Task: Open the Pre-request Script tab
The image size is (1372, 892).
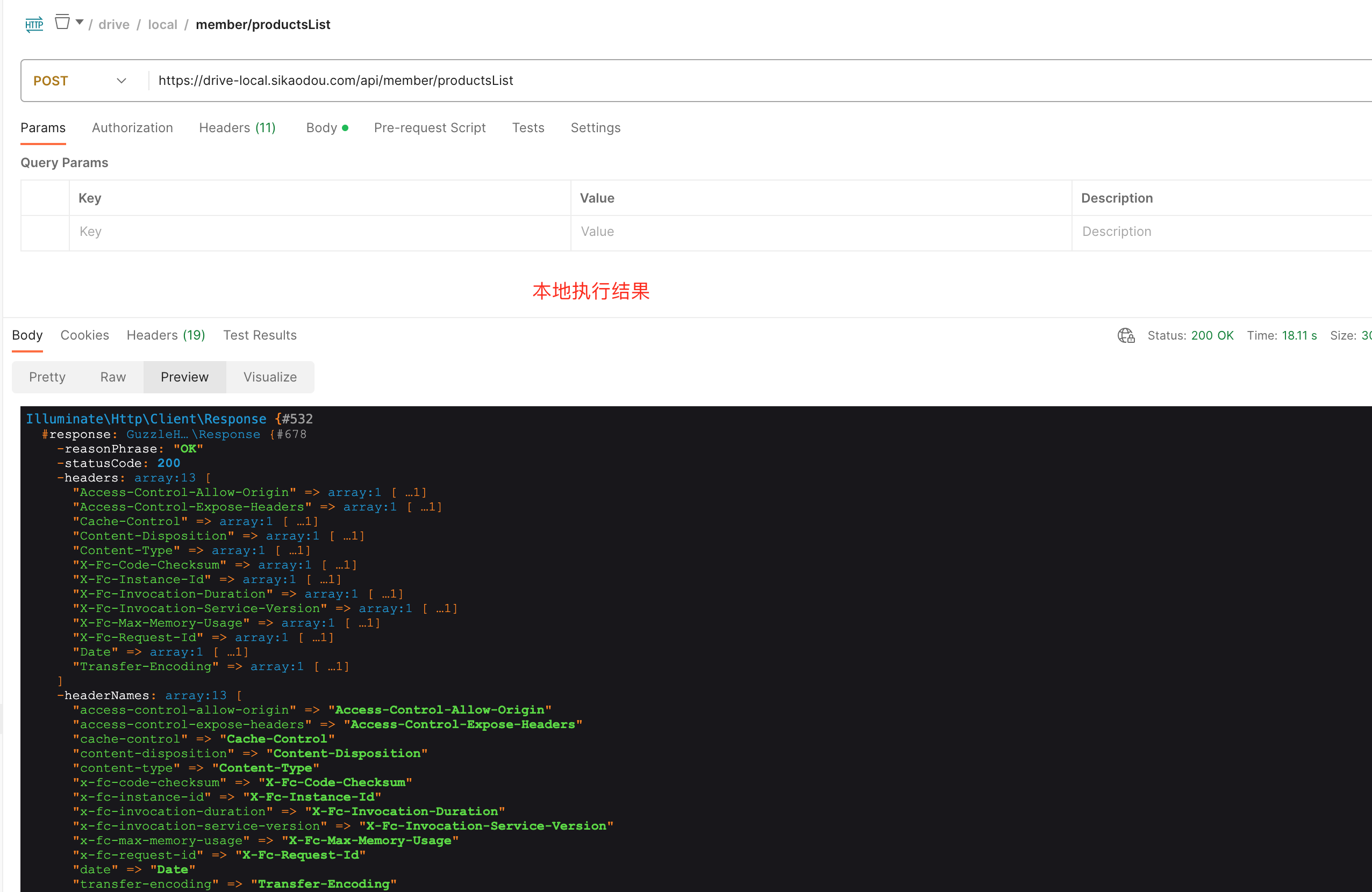Action: coord(430,128)
